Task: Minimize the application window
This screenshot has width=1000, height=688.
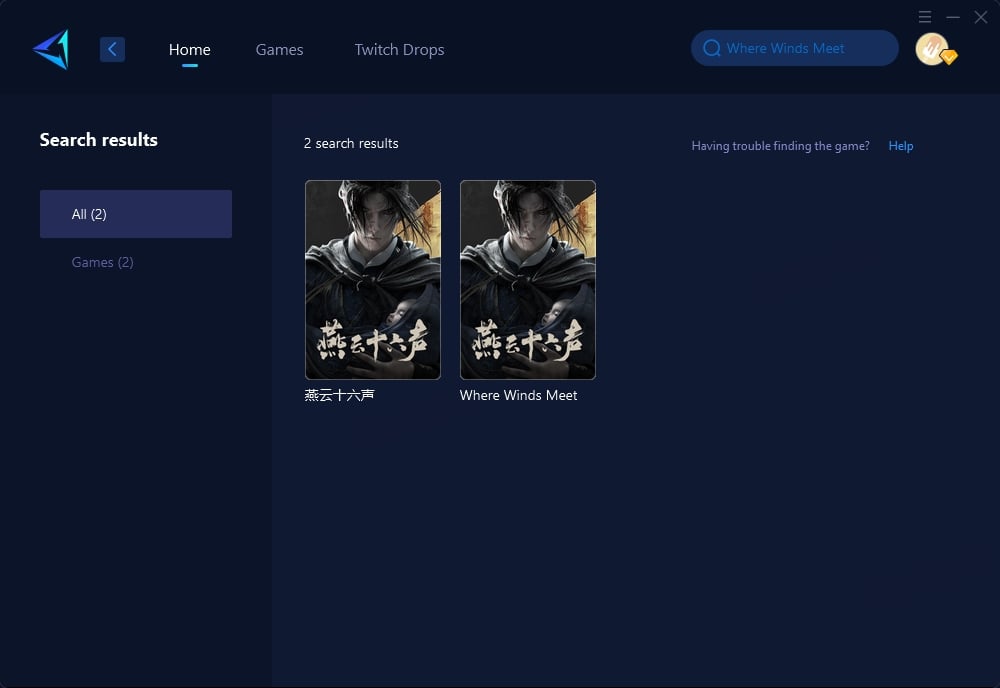Action: point(953,17)
